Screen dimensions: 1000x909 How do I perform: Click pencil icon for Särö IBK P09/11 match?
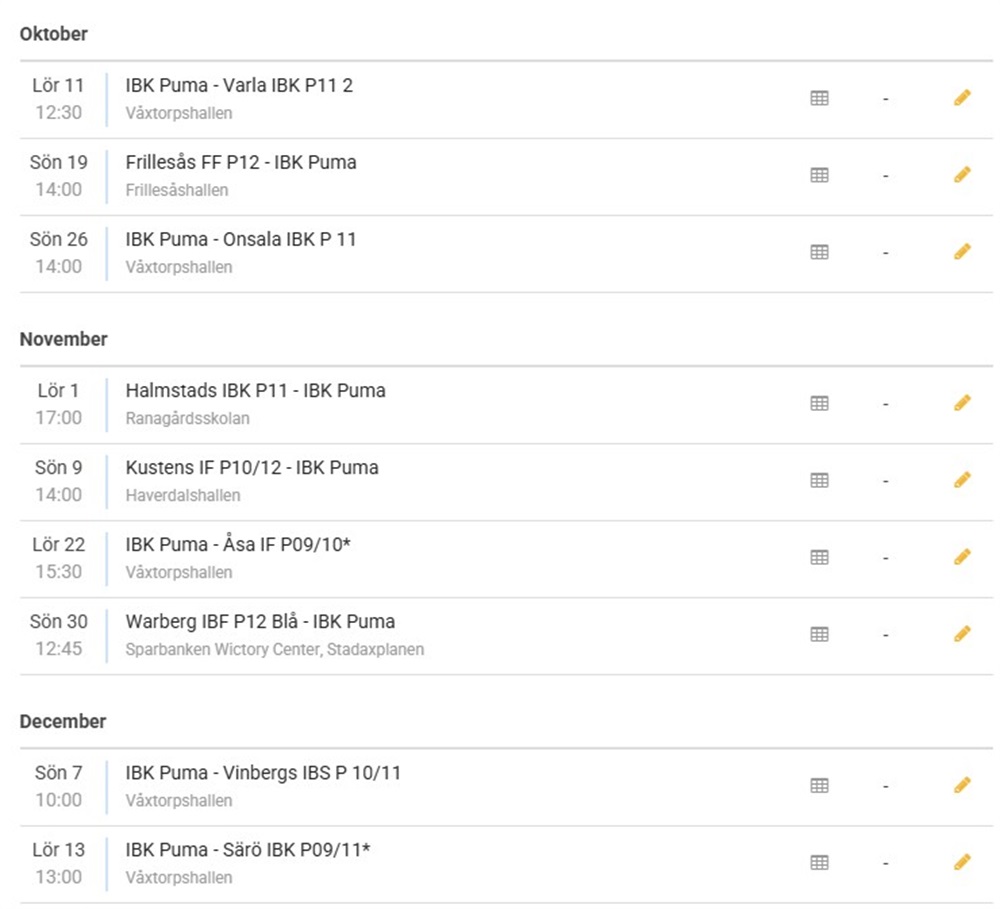(x=962, y=862)
